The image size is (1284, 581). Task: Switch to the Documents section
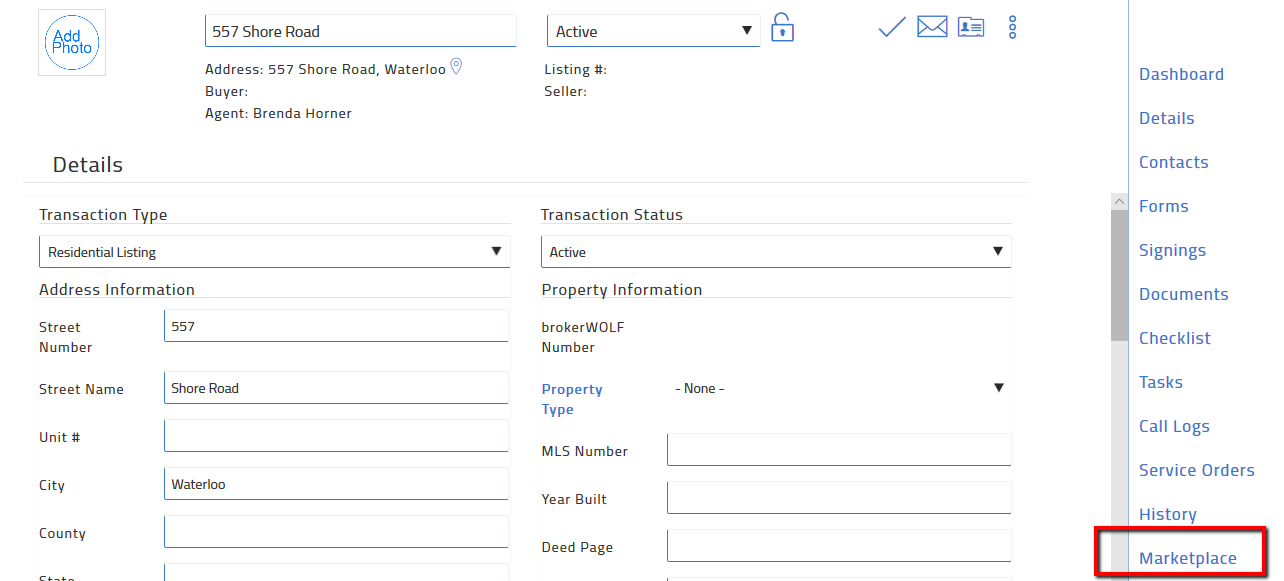pos(1184,293)
